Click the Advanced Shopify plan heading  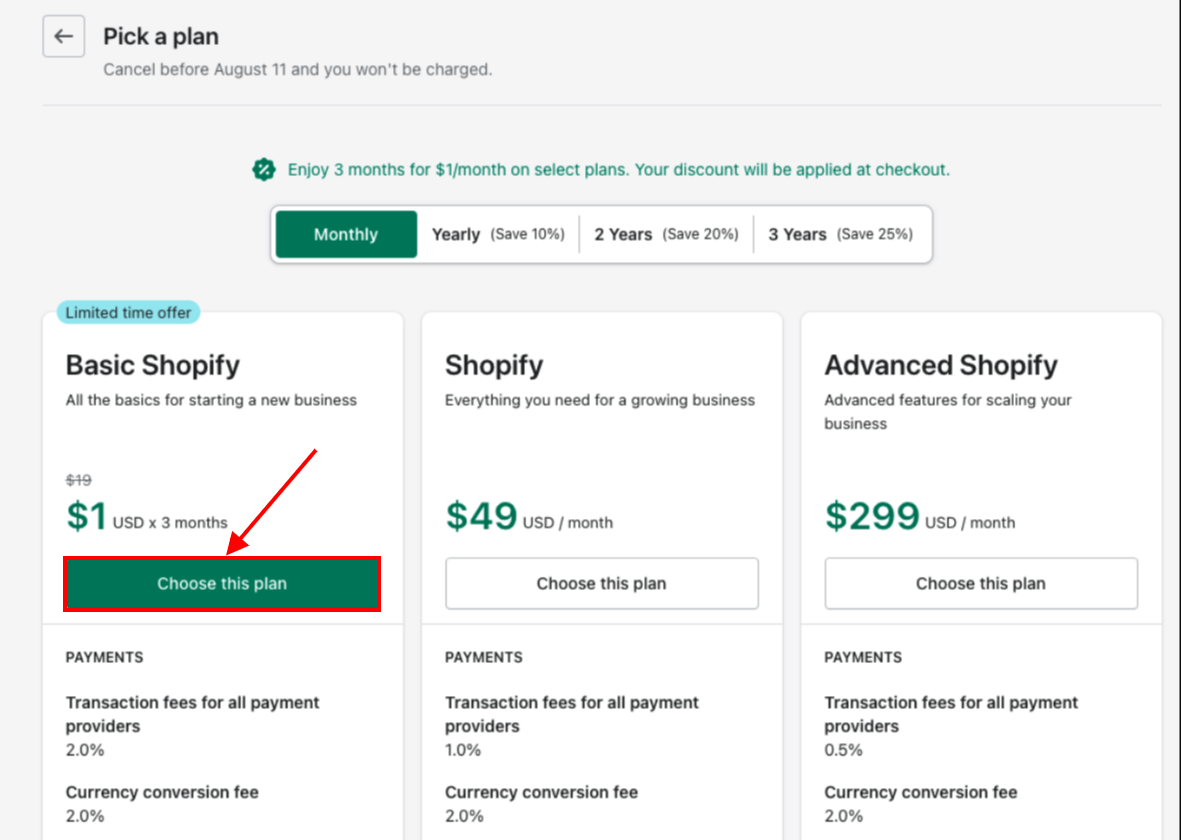[941, 365]
